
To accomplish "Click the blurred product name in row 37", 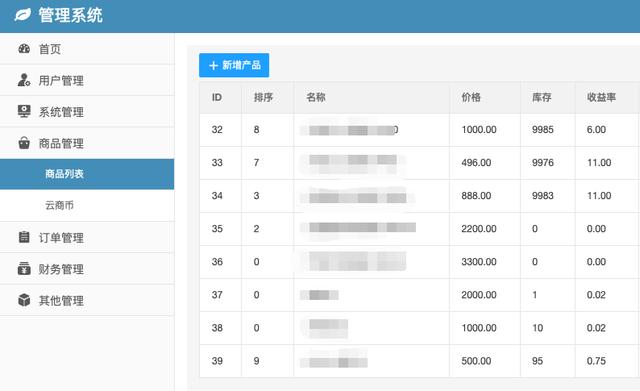I will pyautogui.click(x=319, y=295).
